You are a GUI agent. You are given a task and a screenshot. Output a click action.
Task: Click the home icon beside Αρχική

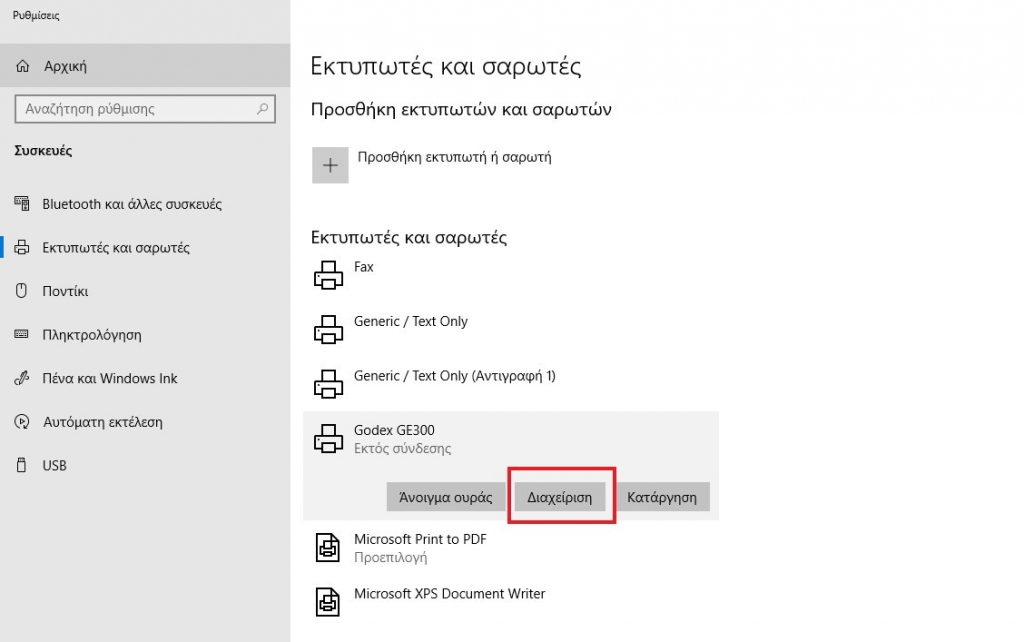[23, 67]
